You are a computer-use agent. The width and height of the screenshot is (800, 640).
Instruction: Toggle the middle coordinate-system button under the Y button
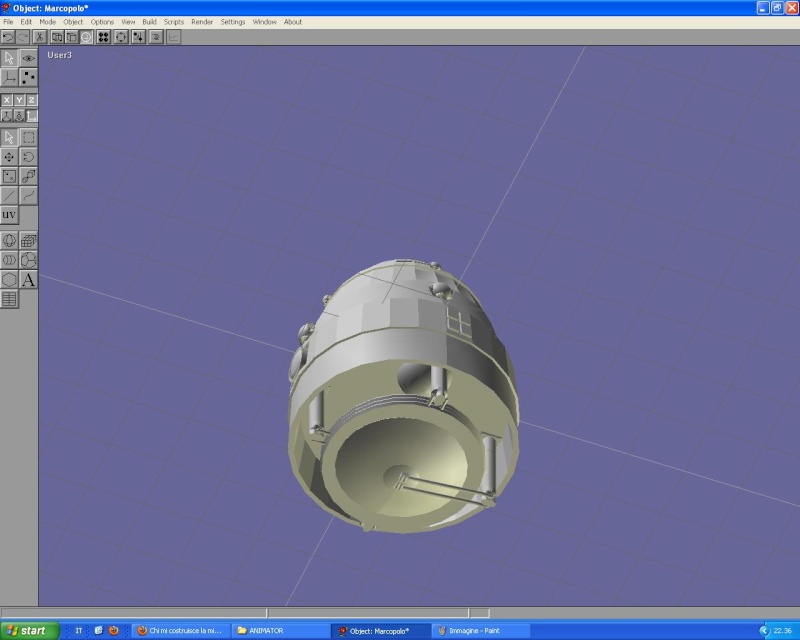19,116
